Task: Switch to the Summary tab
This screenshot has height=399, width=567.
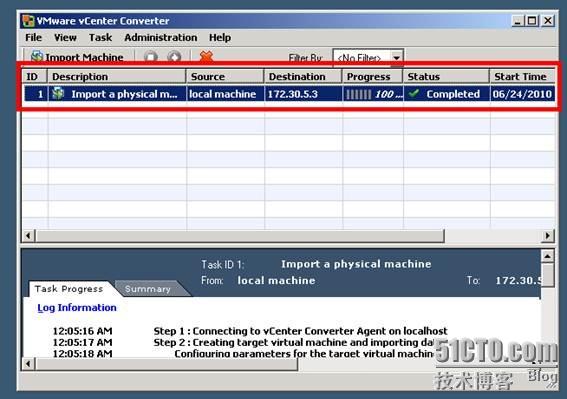Action: click(148, 289)
